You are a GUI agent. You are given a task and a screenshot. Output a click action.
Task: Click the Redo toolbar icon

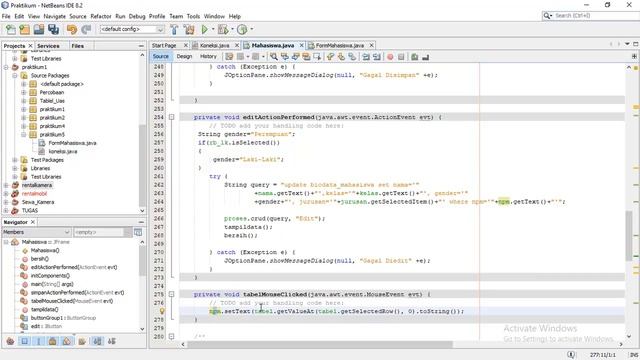[86, 29]
